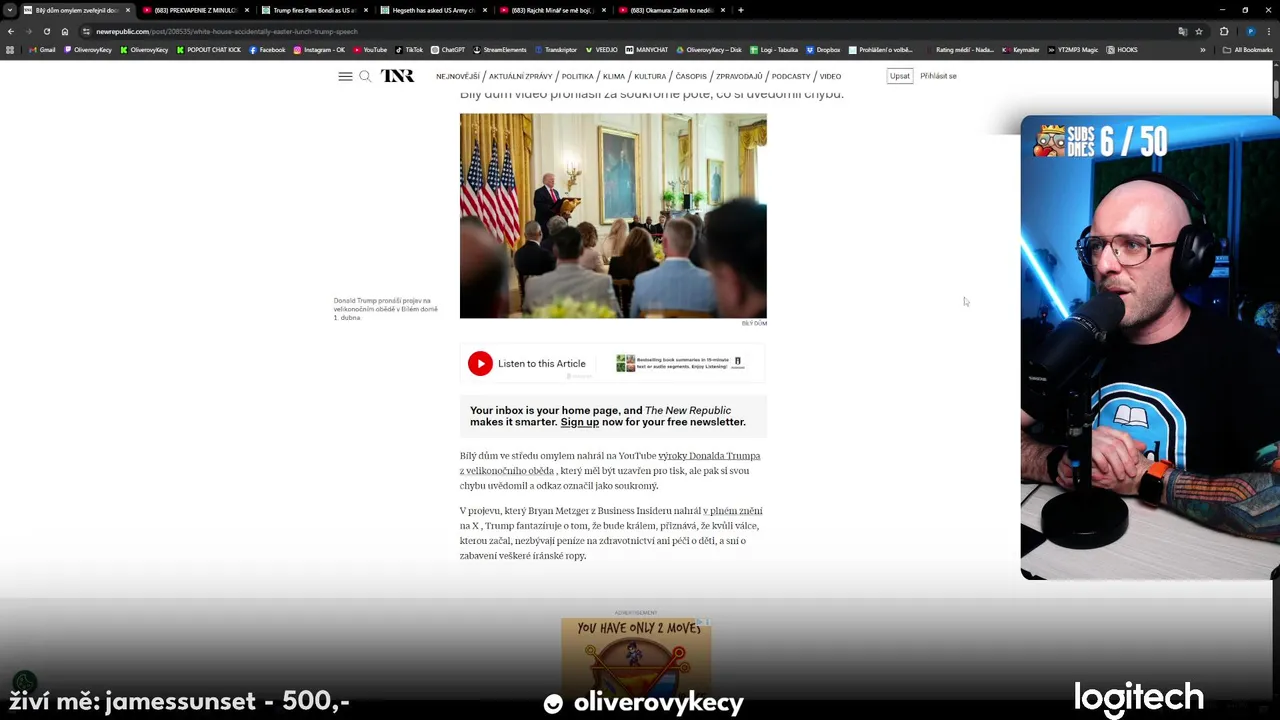Image resolution: width=1280 pixels, height=720 pixels.
Task: Play Listen to this Article audio
Action: point(480,363)
